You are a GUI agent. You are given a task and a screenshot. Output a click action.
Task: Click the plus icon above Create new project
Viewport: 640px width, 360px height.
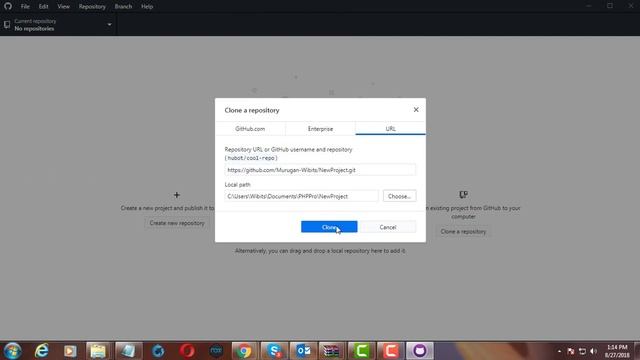tap(177, 195)
